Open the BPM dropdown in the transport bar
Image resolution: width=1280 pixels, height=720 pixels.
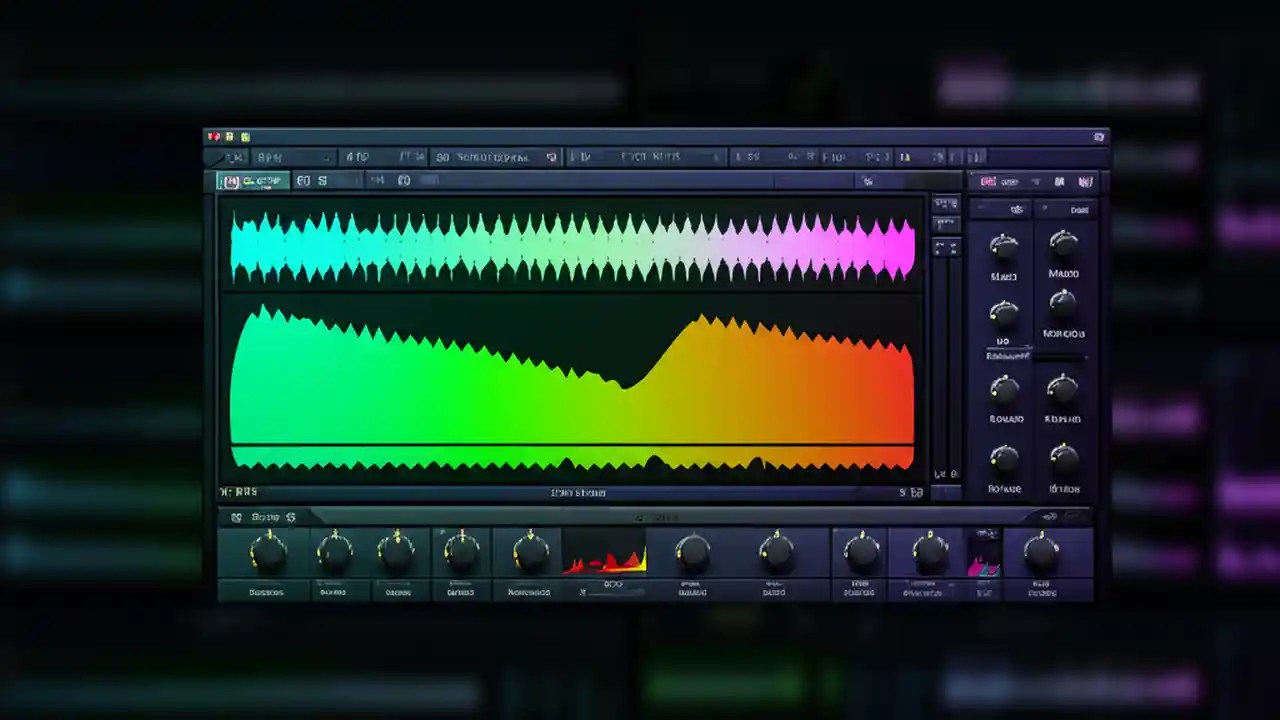pyautogui.click(x=326, y=157)
